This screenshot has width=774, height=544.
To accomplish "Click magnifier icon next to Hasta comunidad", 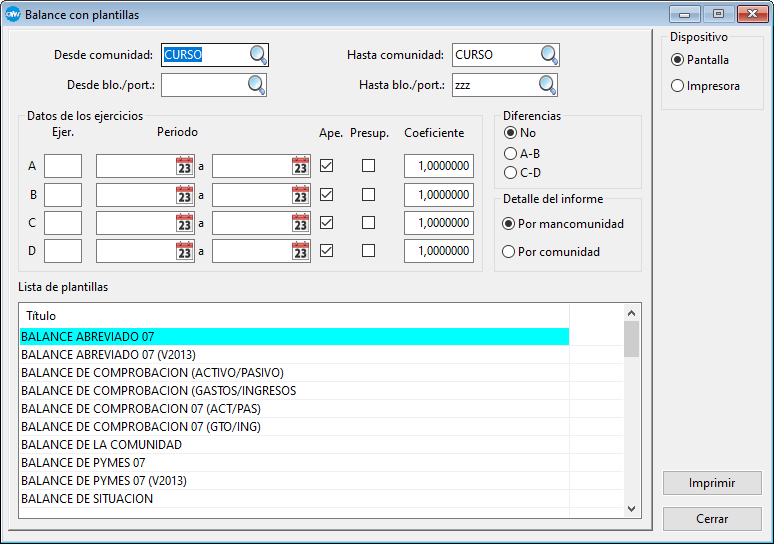I will click(x=549, y=55).
